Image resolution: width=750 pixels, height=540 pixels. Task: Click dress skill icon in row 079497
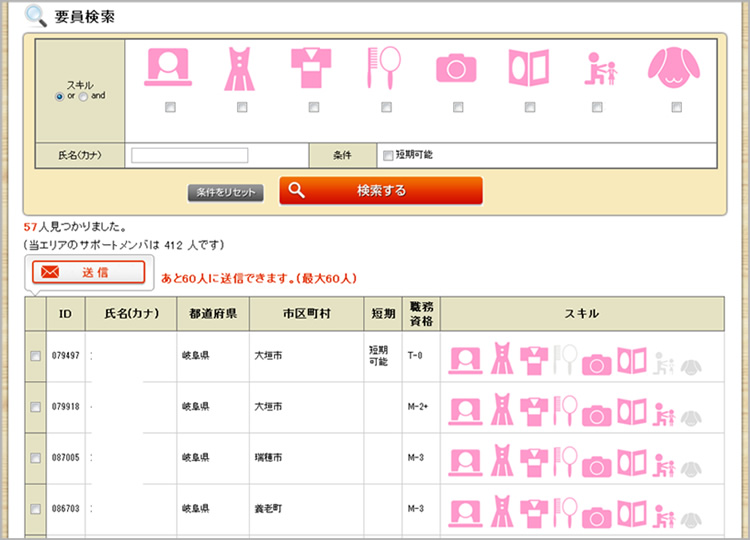tap(502, 358)
